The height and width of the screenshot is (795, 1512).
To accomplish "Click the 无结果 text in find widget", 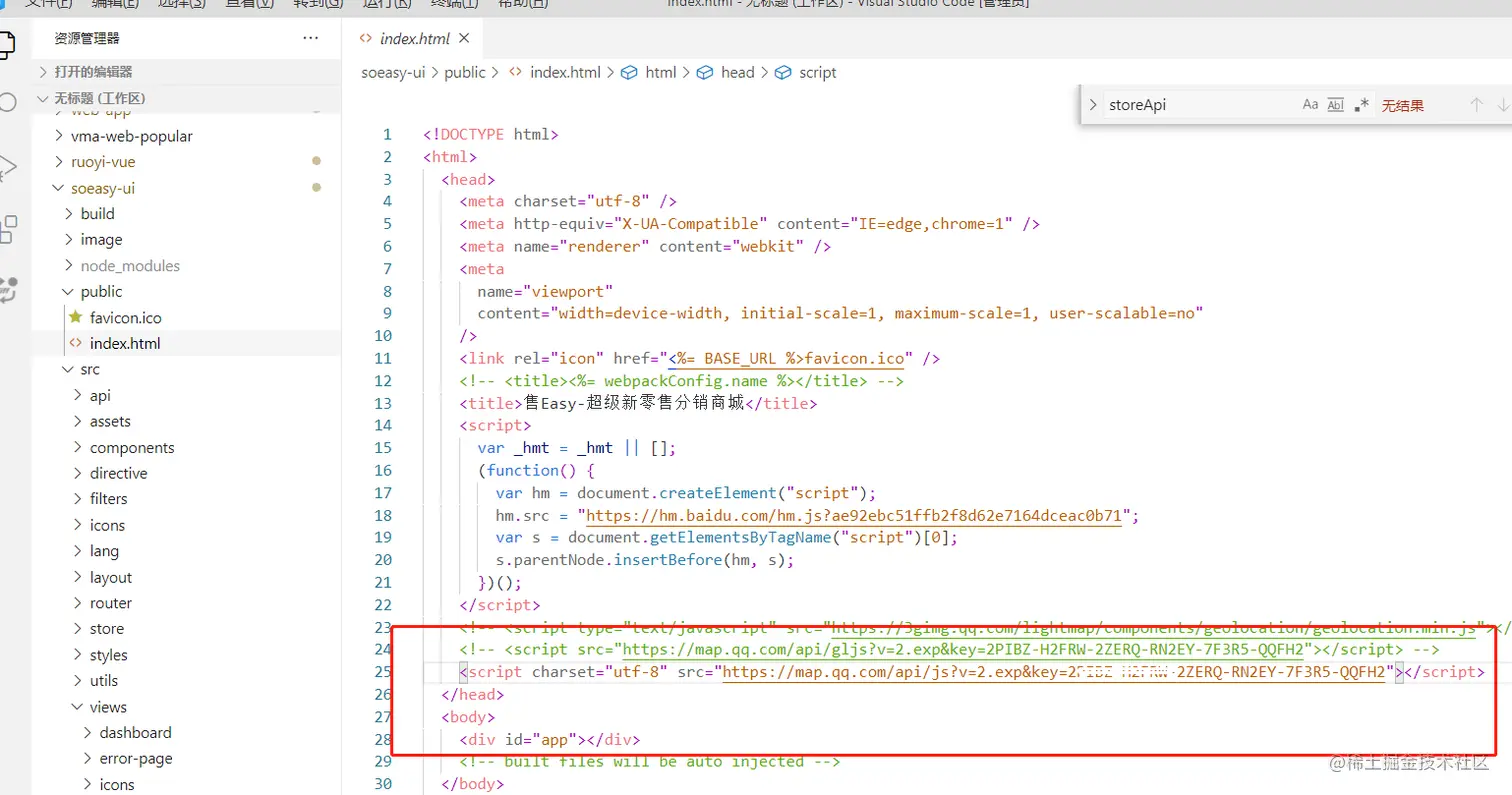I will pos(1403,105).
